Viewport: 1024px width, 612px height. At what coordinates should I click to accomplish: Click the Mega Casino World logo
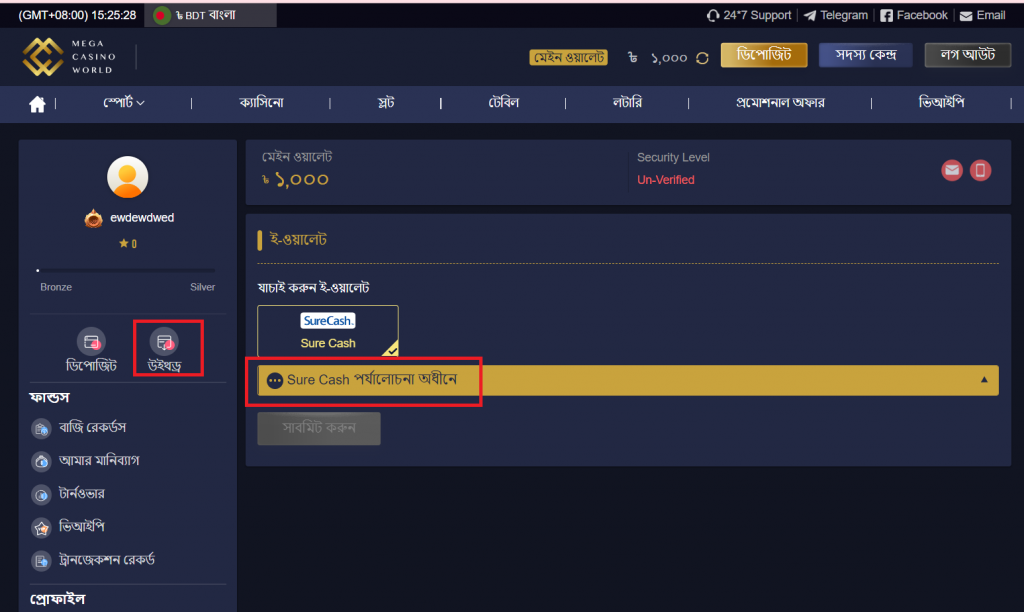pos(69,57)
